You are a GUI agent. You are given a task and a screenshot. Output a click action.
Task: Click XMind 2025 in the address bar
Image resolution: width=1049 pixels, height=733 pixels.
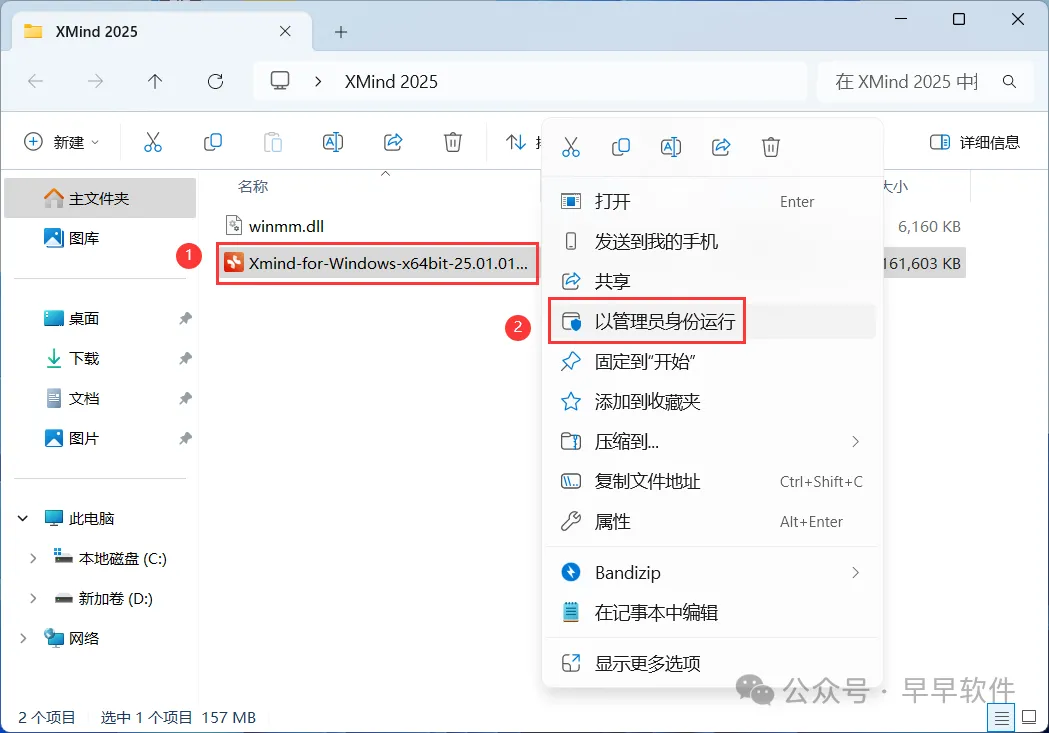tap(391, 82)
